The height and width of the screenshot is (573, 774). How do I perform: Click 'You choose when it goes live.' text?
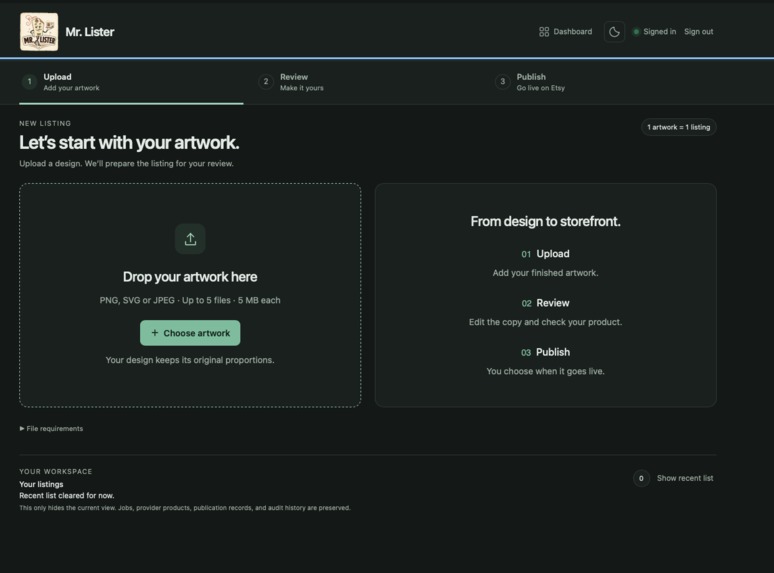[545, 371]
